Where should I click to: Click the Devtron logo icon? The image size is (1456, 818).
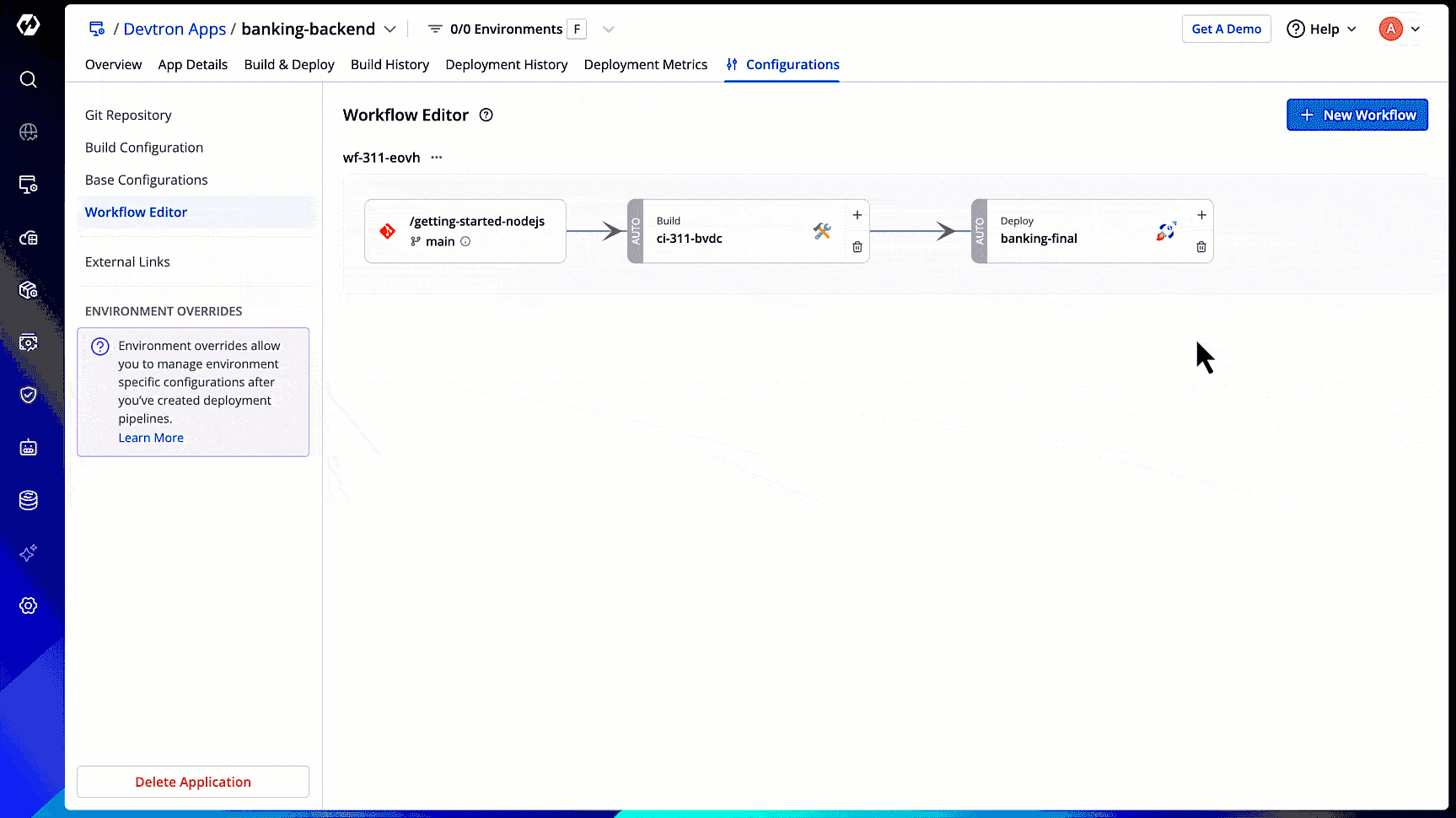[x=29, y=25]
